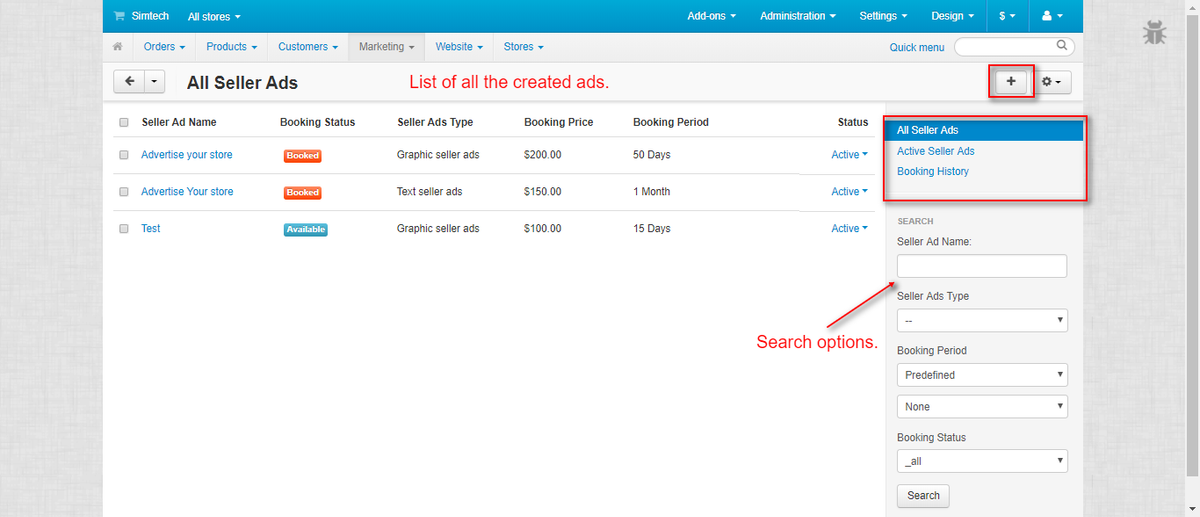Click the home icon in navigation bar
Screen dimensions: 1200x517
118,47
